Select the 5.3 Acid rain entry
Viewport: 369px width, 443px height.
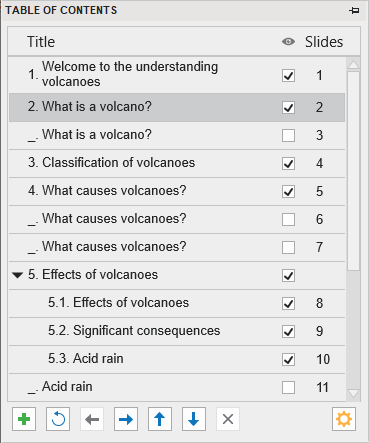177,359
